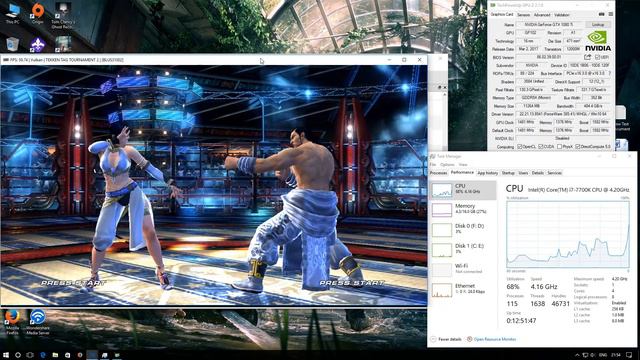Open the Mozilla Firefox desktop shortcut
The image size is (640, 360).
click(x=12, y=322)
